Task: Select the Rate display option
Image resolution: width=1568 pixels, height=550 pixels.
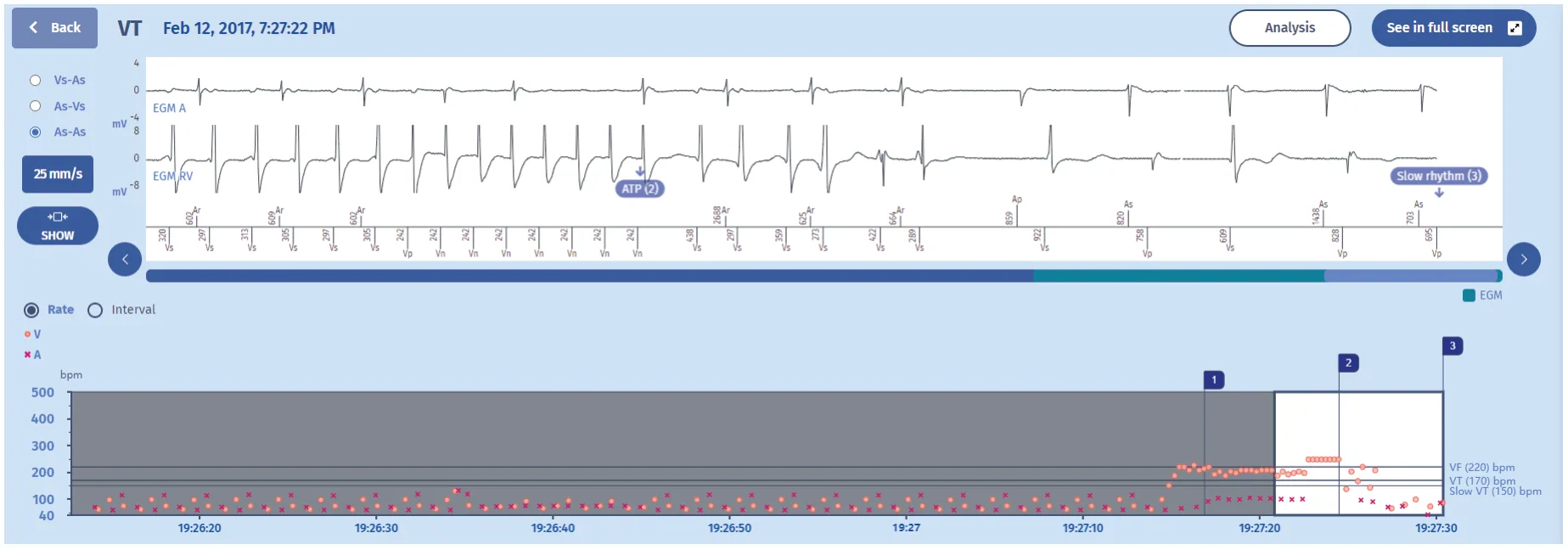Action: click(31, 310)
